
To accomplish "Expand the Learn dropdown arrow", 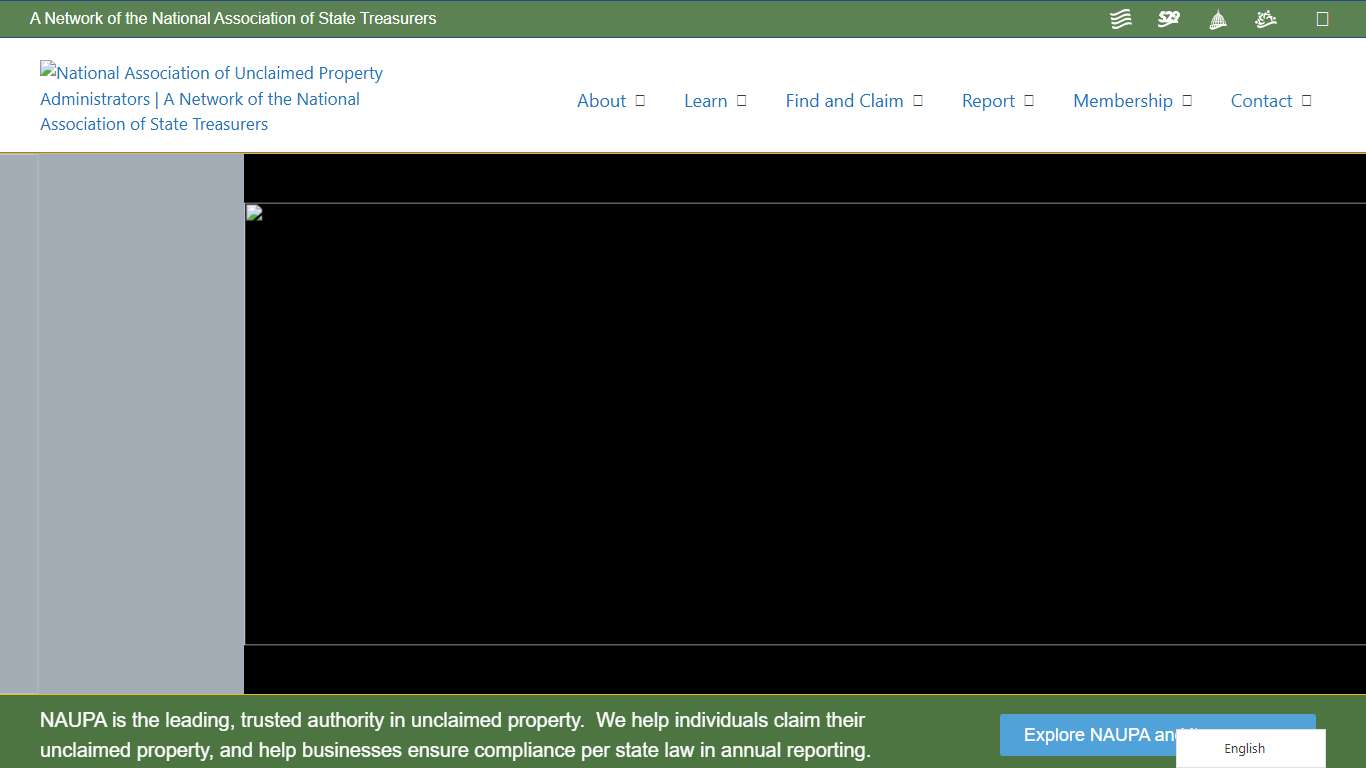I will click(x=740, y=100).
